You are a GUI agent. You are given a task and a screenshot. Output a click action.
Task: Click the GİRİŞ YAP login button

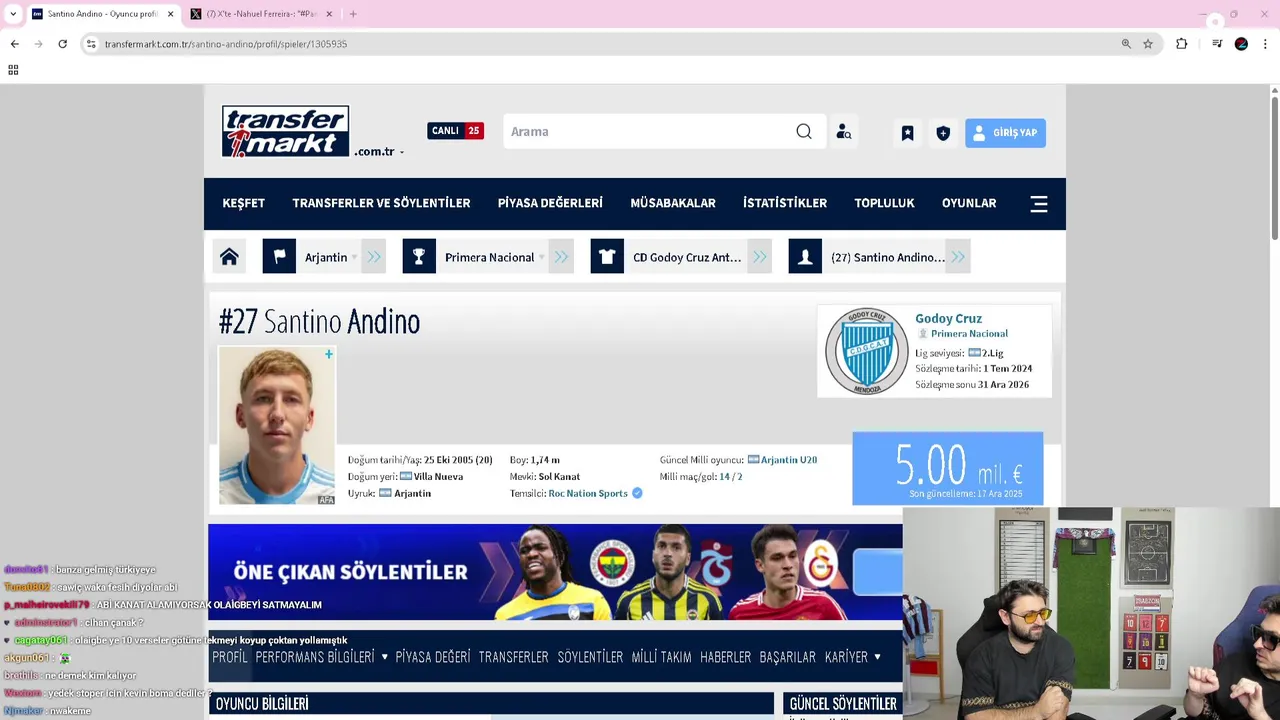[1005, 132]
